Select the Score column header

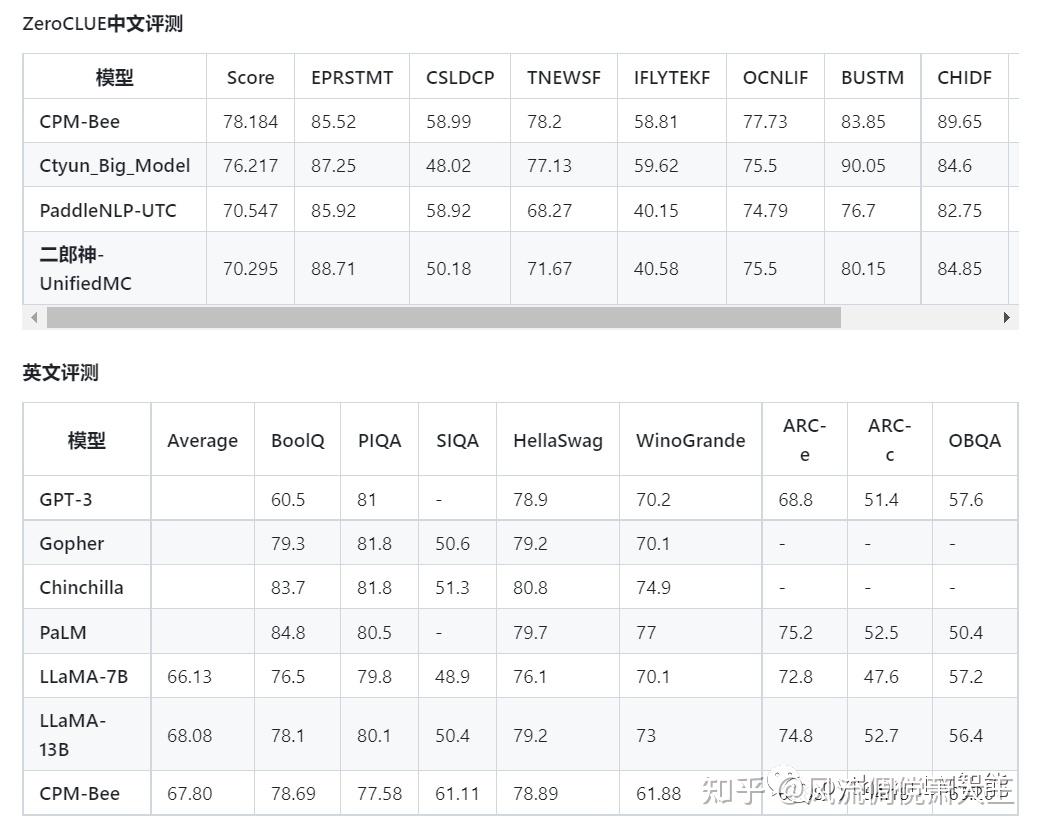pyautogui.click(x=250, y=77)
